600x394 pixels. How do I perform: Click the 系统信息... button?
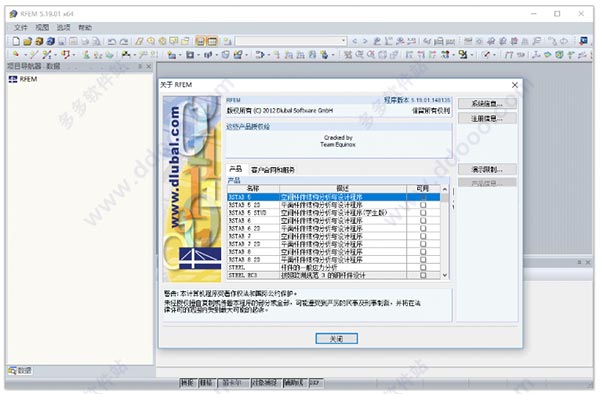(x=487, y=104)
